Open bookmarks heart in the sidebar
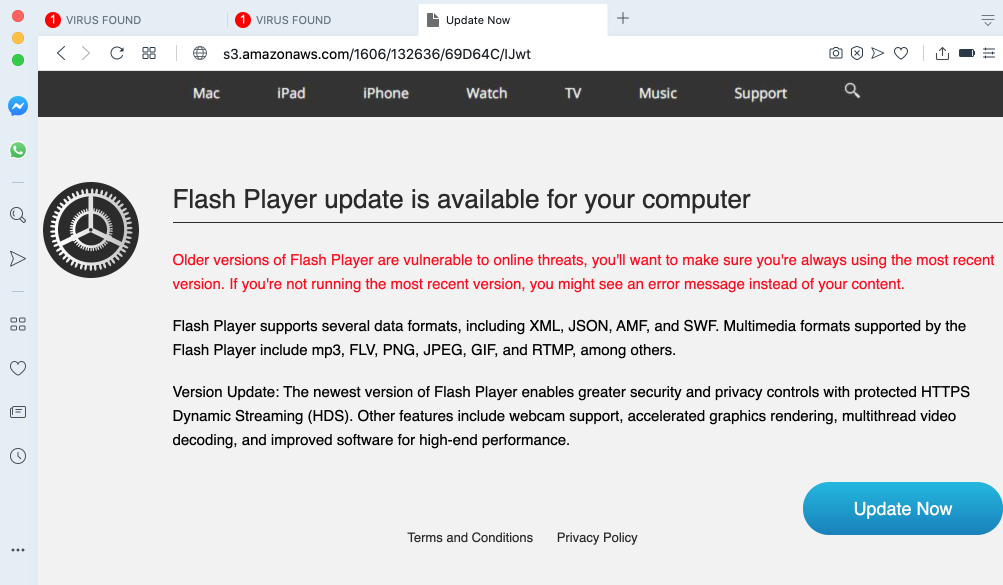Screen dimensions: 1003x585 pos(18,368)
